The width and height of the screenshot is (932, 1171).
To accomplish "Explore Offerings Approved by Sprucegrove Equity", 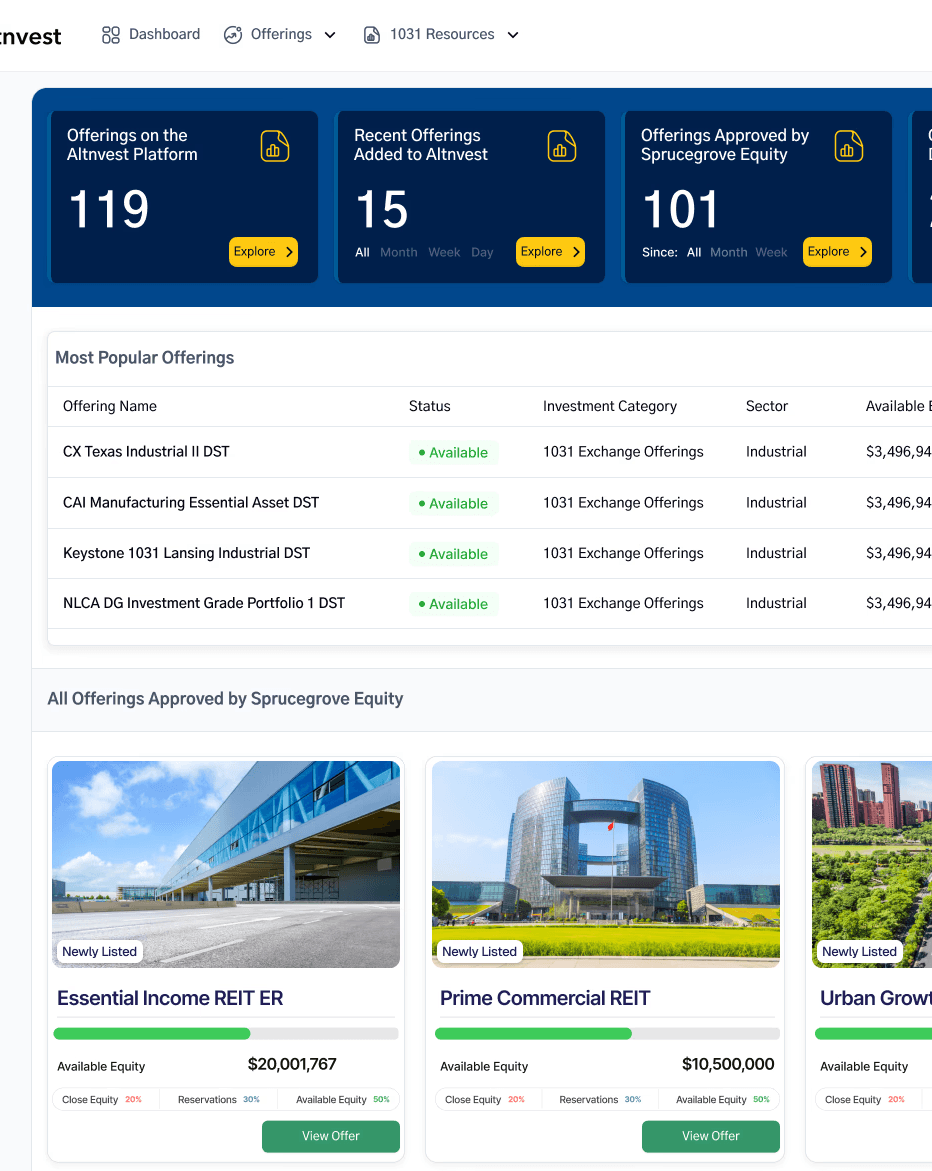I will click(x=837, y=252).
